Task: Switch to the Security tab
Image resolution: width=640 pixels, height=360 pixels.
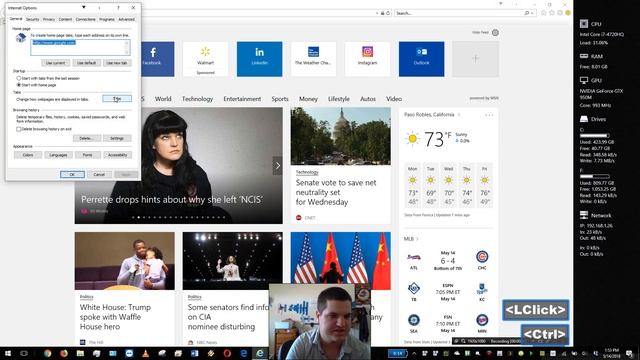Action: pos(32,19)
